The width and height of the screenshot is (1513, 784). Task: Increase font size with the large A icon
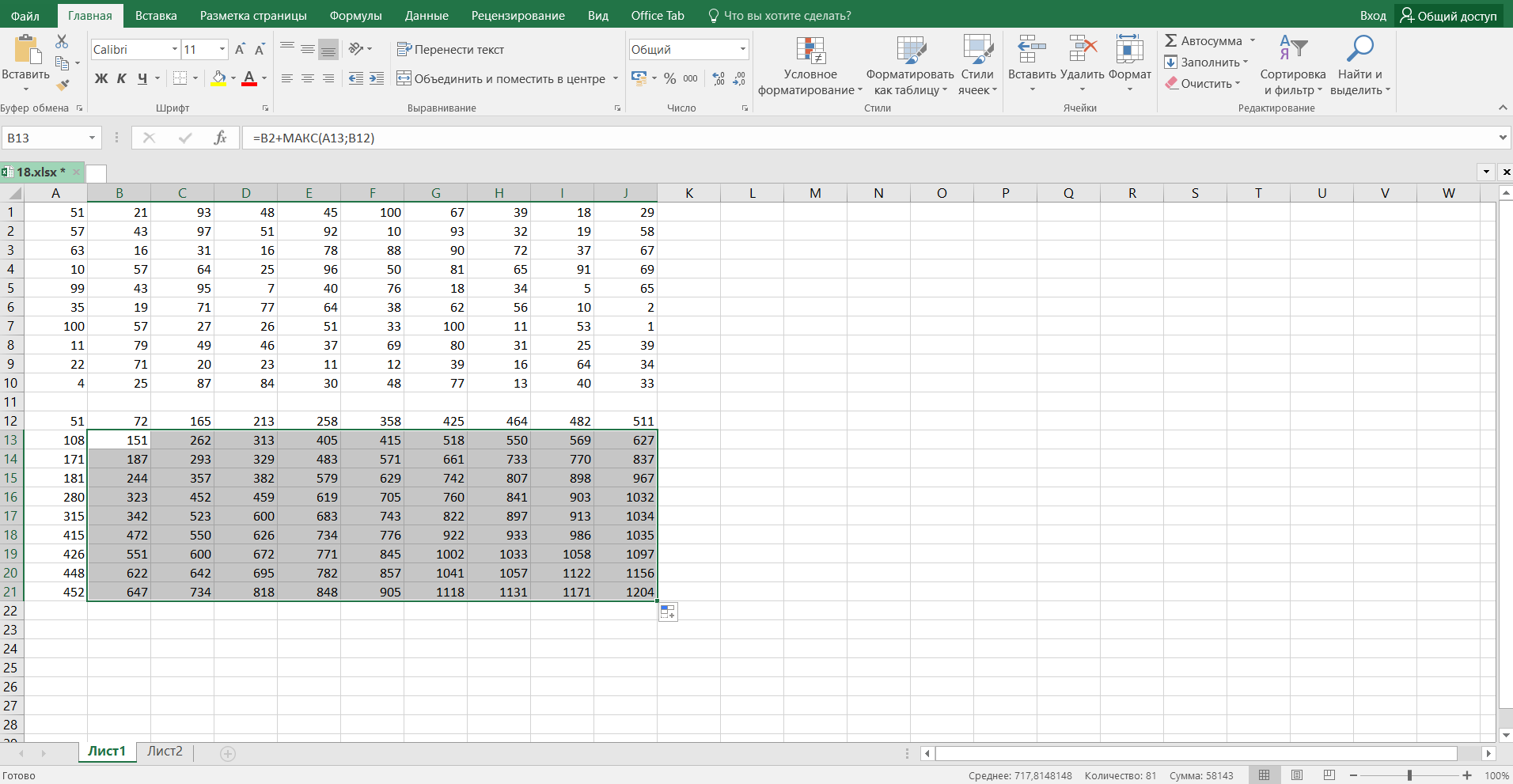point(240,49)
